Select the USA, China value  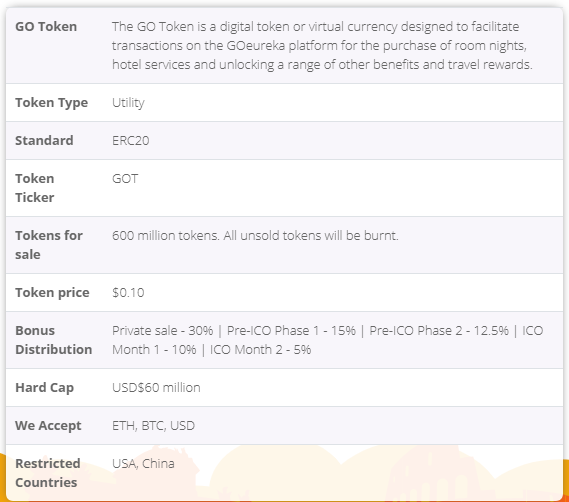pos(143,464)
